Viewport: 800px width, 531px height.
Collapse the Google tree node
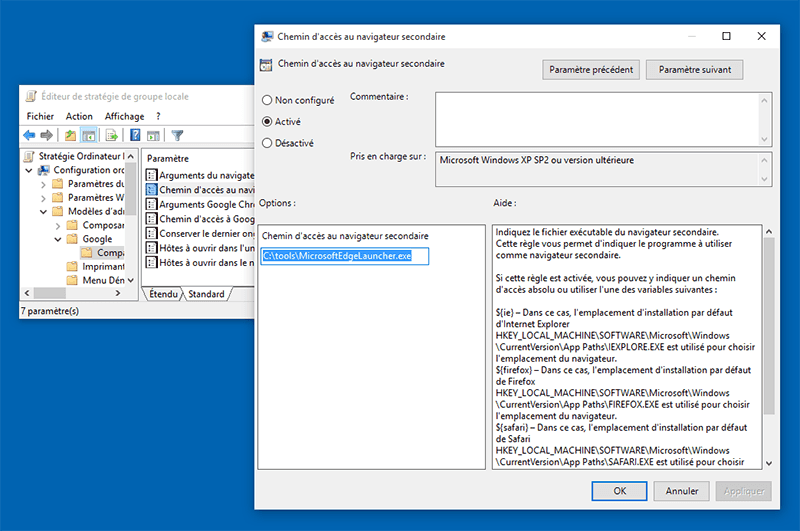(x=58, y=239)
